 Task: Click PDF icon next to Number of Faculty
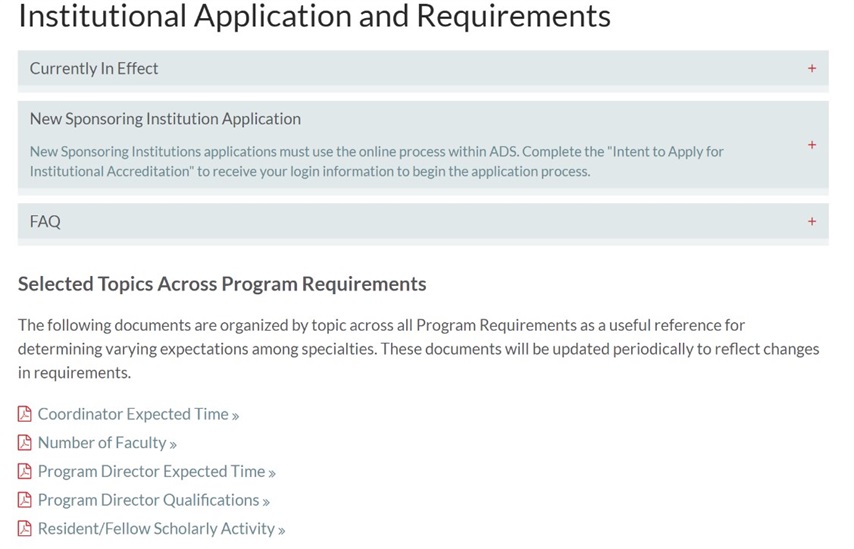[x=25, y=443]
